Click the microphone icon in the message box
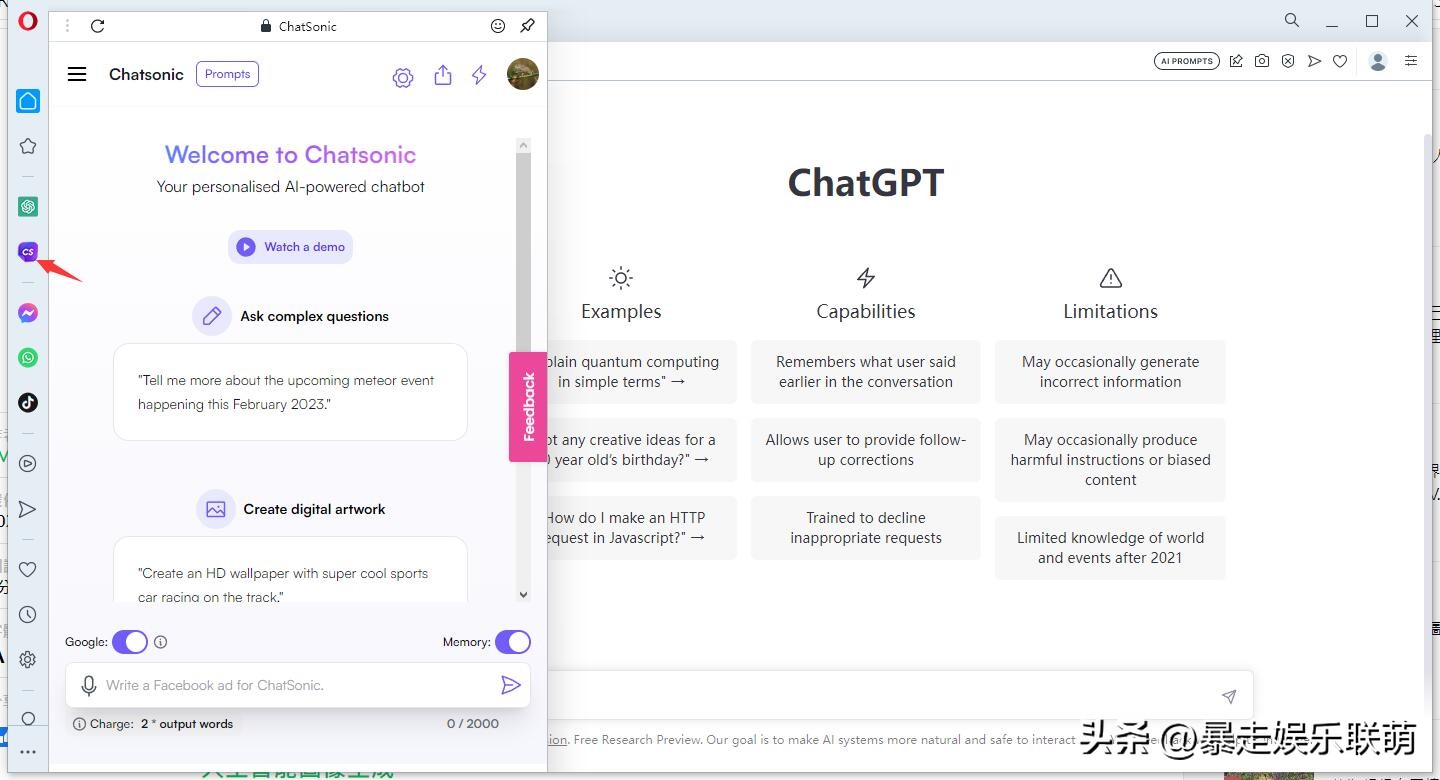 point(88,685)
